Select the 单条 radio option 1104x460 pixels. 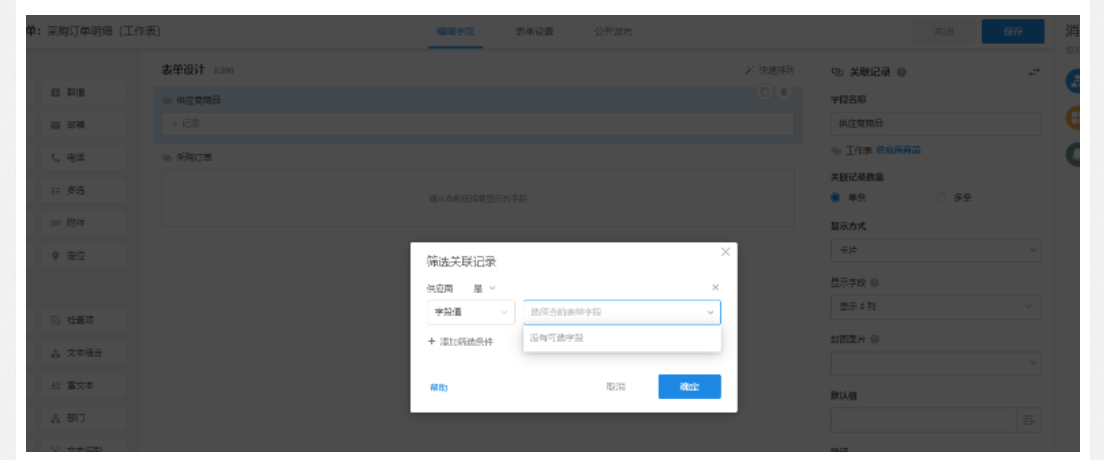click(x=836, y=197)
